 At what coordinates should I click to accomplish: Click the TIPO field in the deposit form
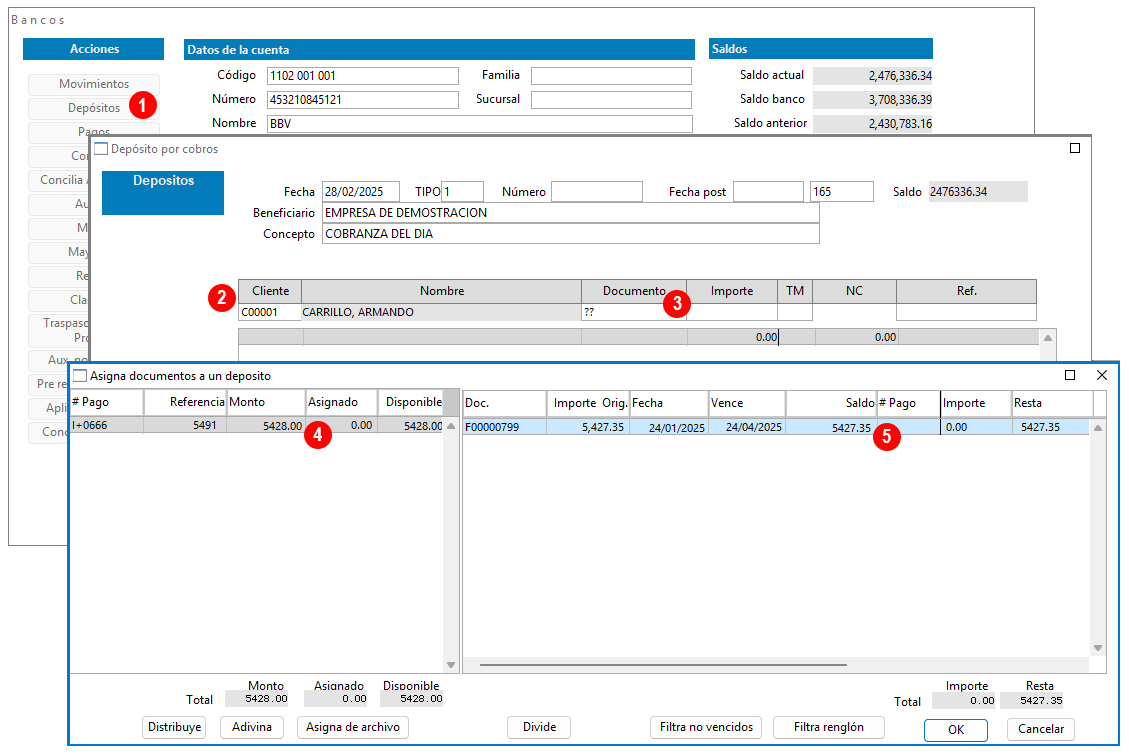click(x=462, y=191)
